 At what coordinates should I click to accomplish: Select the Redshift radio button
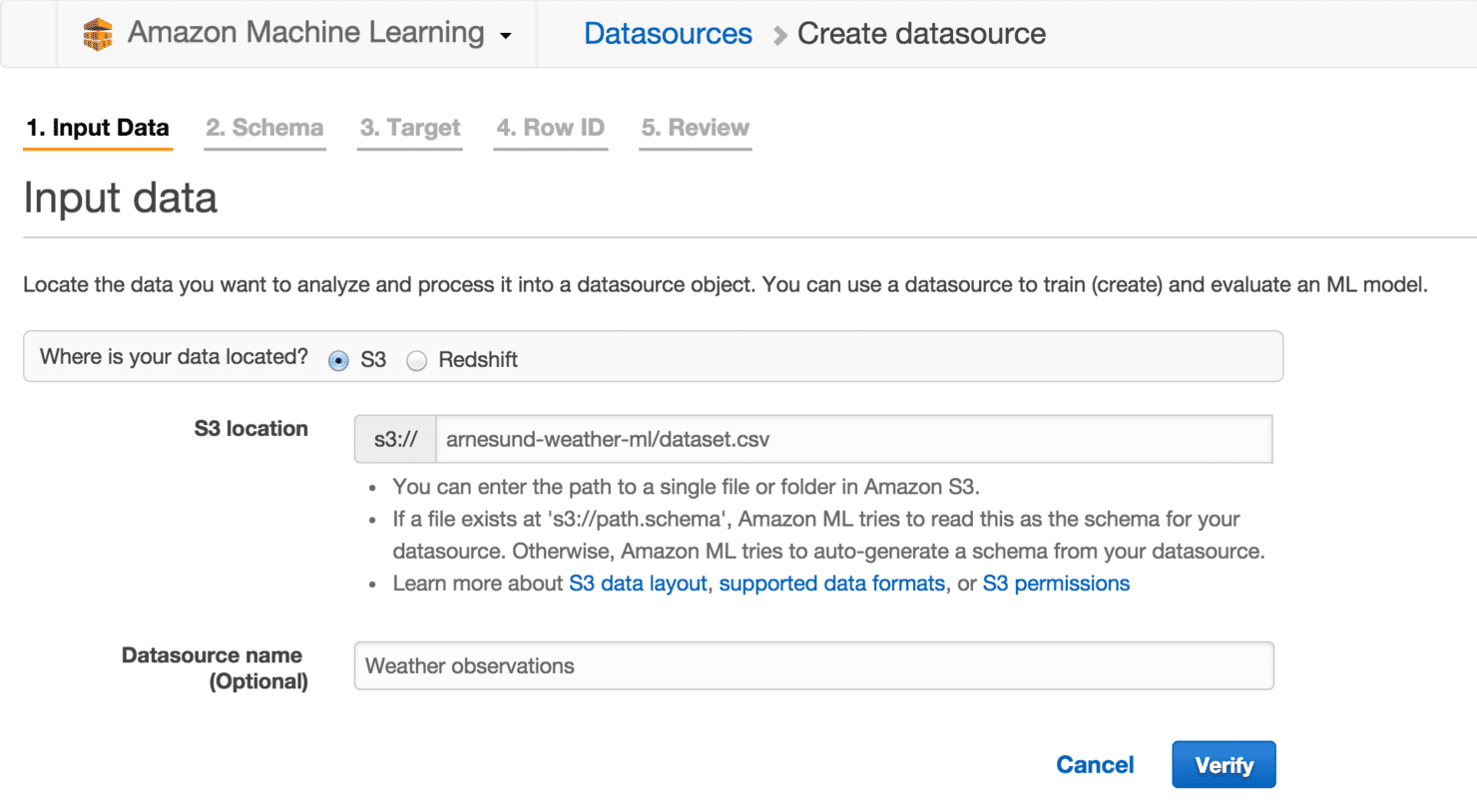(416, 360)
